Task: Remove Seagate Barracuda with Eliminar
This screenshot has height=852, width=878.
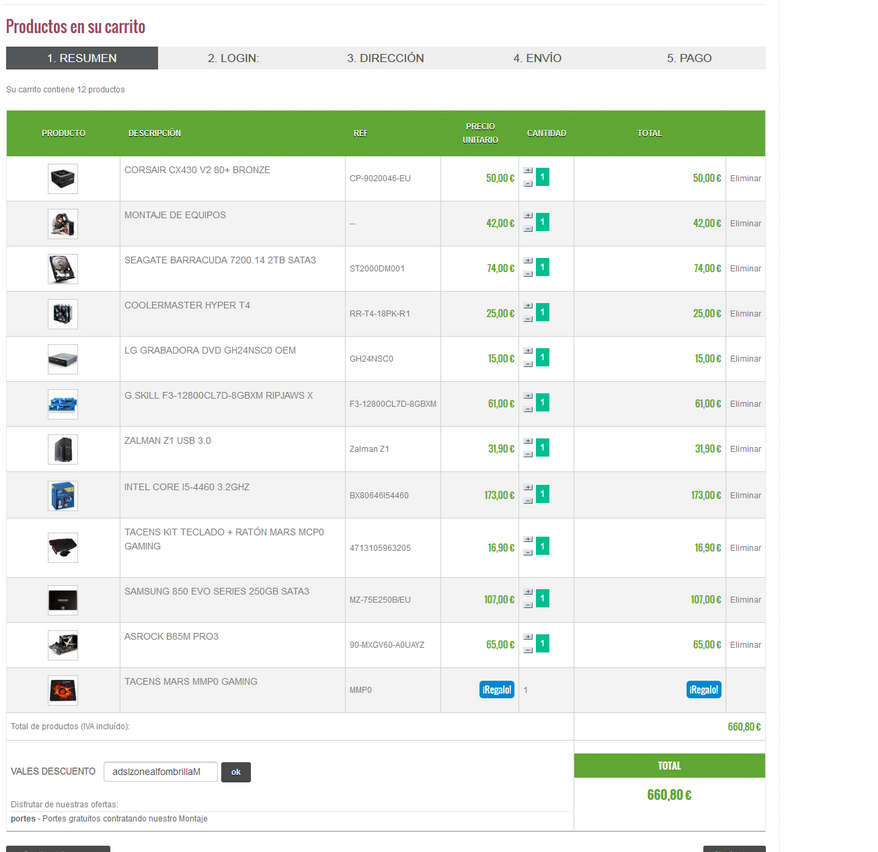Action: coord(745,269)
